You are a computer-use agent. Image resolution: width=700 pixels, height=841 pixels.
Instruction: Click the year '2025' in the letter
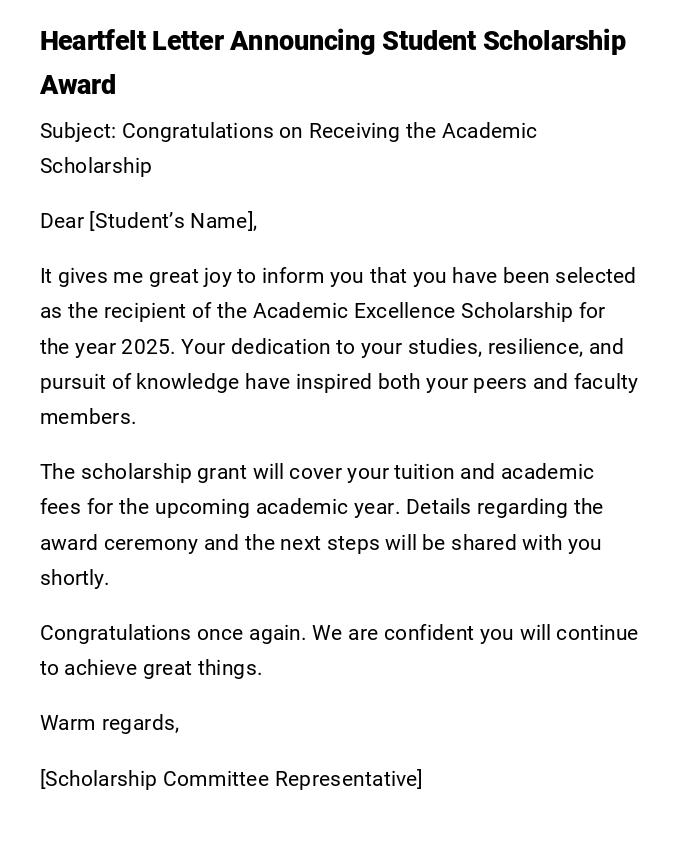coord(147,348)
